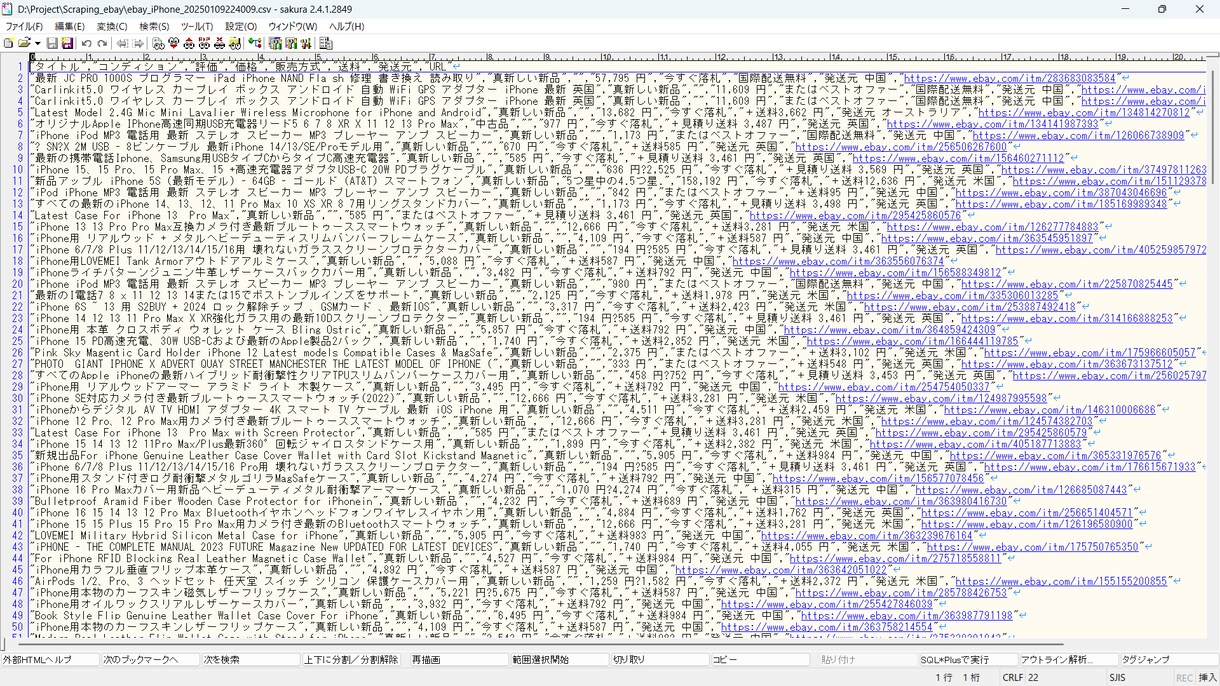1220x686 pixels.
Task: Click the 挿入 insert mode indicator
Action: coord(1207,678)
